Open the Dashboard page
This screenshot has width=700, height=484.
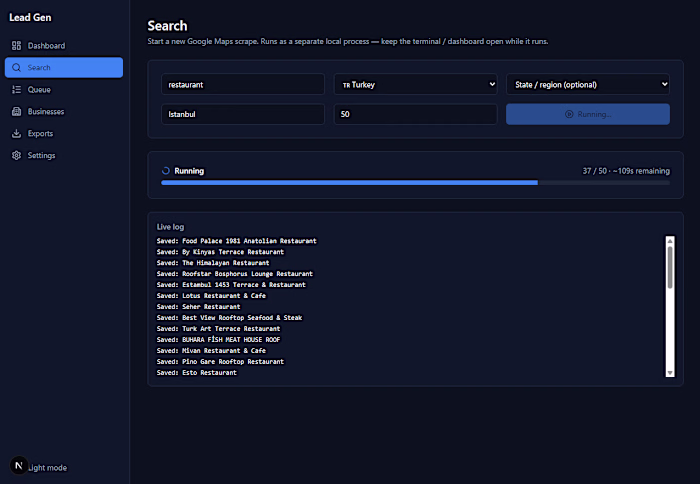pyautogui.click(x=64, y=46)
